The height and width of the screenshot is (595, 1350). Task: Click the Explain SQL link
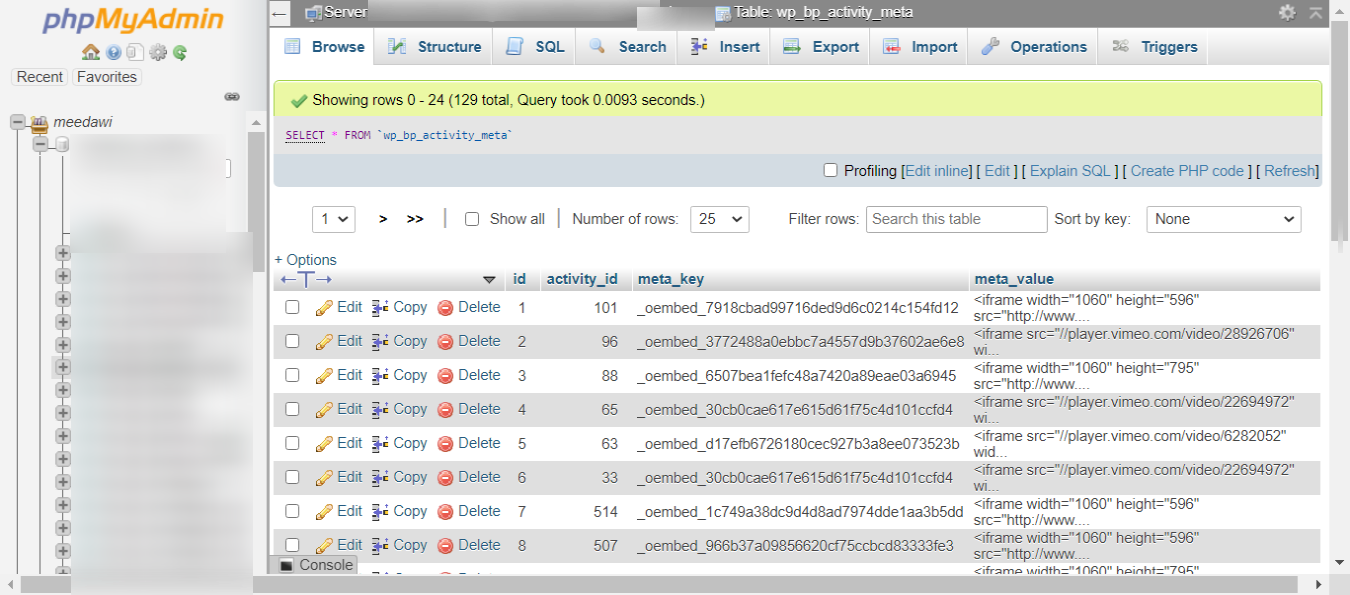click(1070, 171)
